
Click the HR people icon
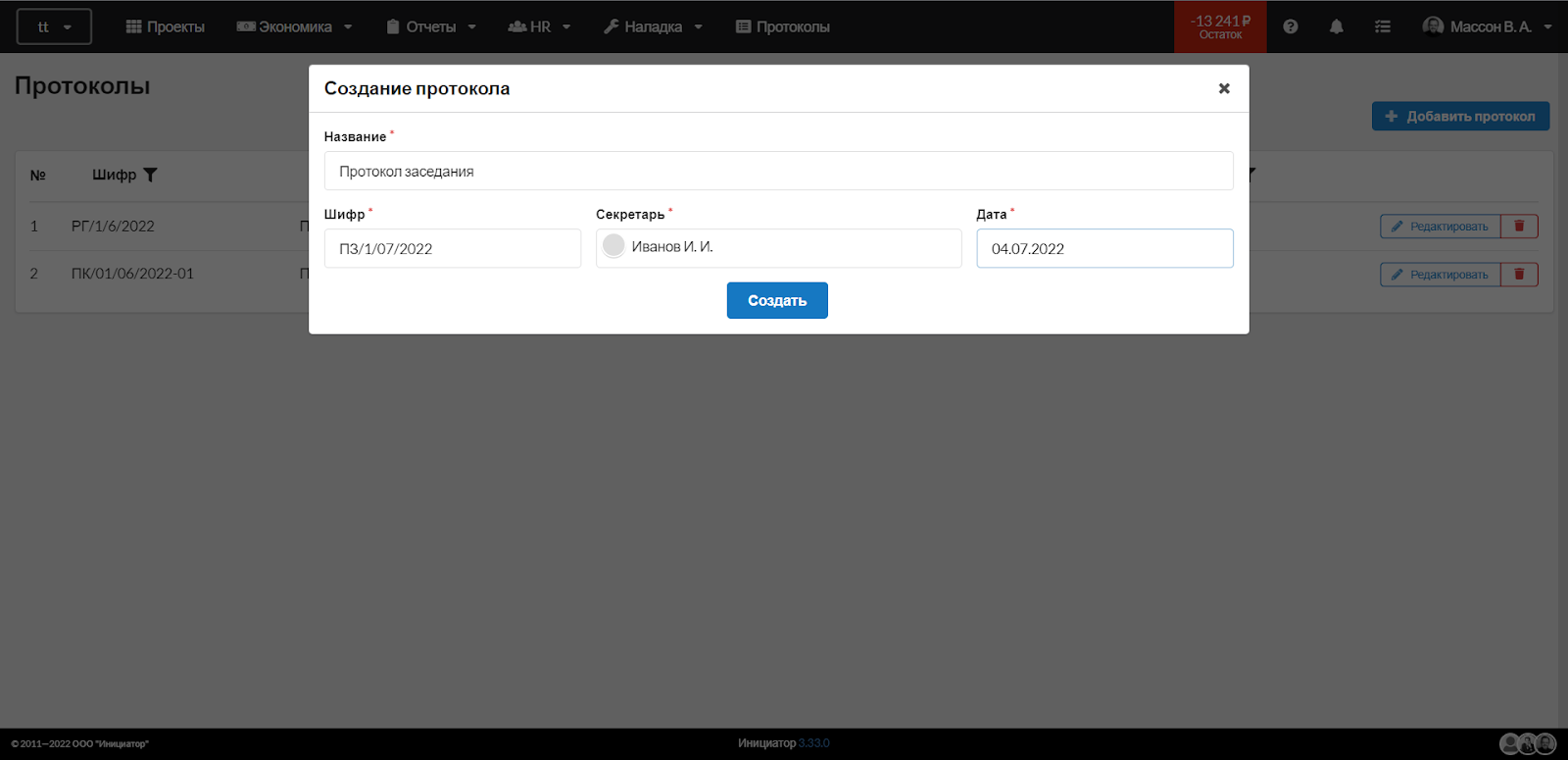click(517, 26)
